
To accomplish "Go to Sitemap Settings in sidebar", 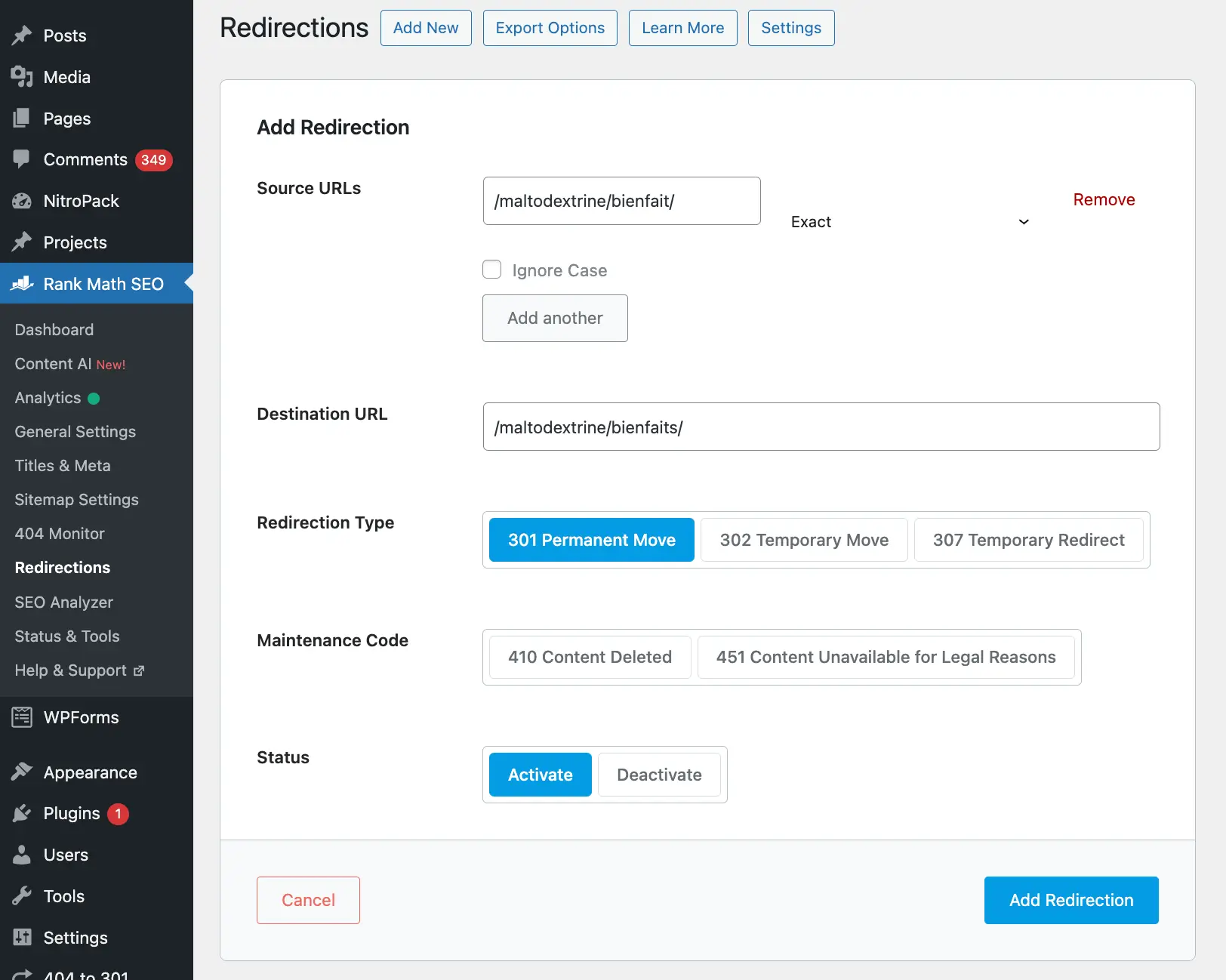I will click(x=76, y=499).
